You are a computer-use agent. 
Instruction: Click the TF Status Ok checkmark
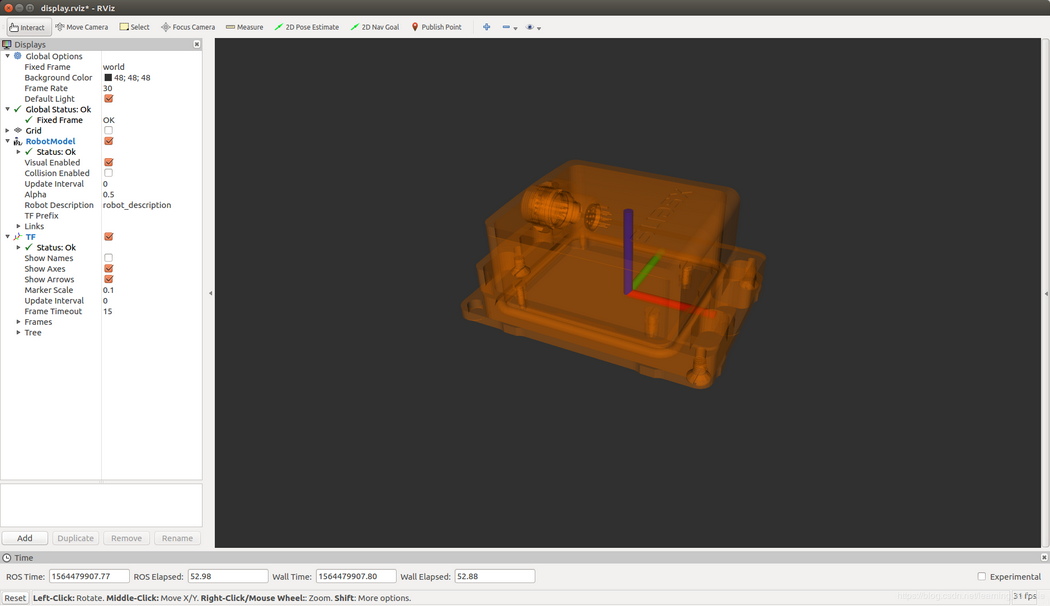point(29,247)
